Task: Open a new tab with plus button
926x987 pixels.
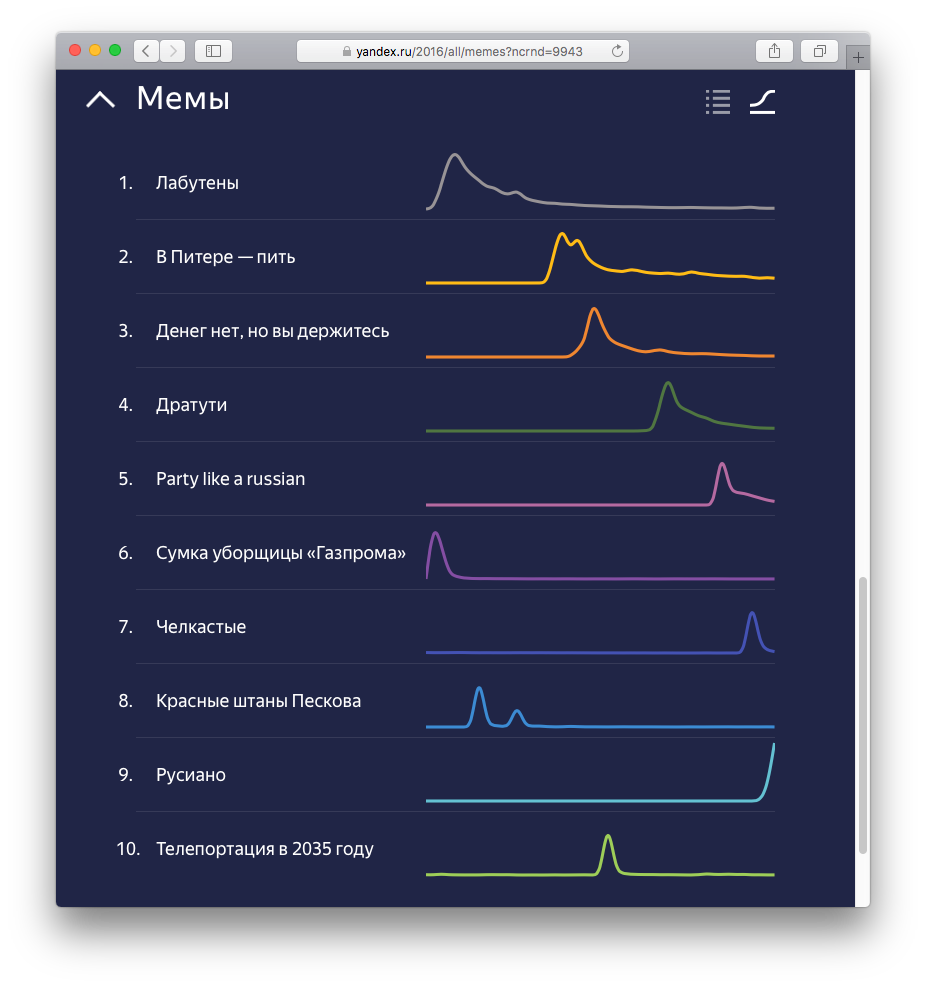Action: (857, 58)
